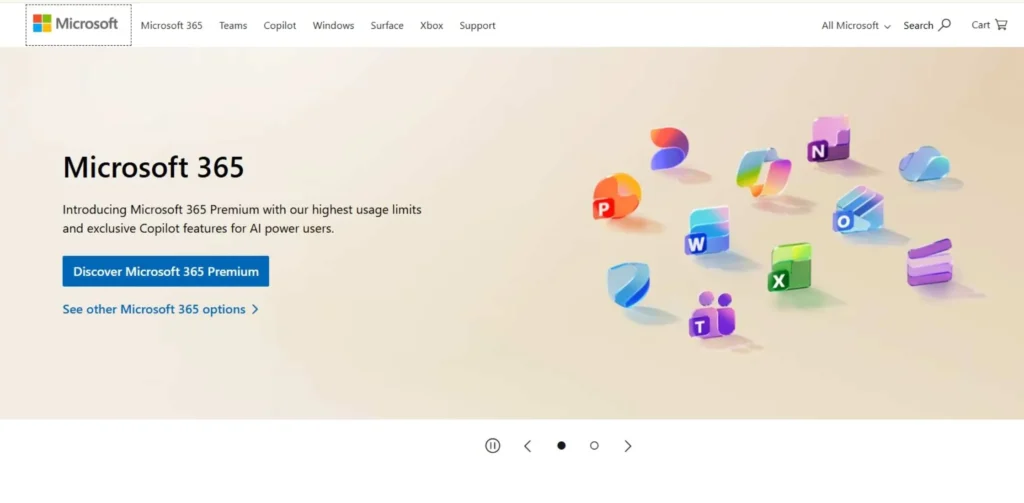The image size is (1024, 503).
Task: Click the OneNote app icon
Action: point(829,139)
